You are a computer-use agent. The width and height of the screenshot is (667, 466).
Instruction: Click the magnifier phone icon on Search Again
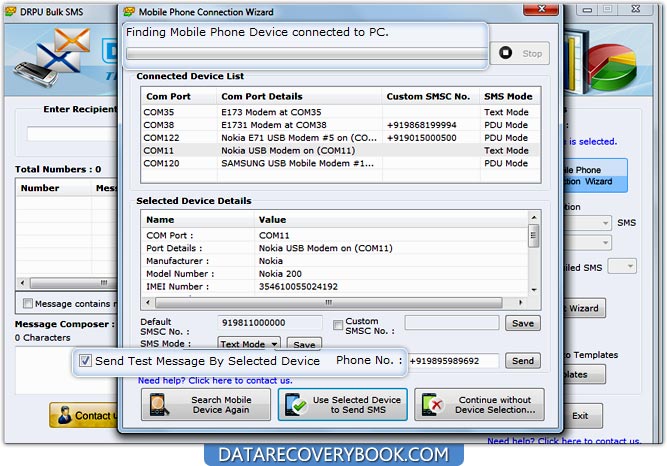coord(160,404)
